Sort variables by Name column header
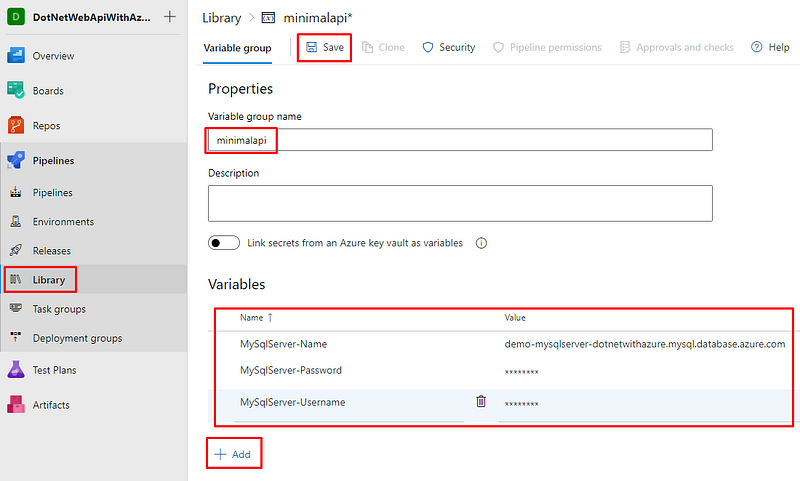This screenshot has width=800, height=481. point(257,317)
